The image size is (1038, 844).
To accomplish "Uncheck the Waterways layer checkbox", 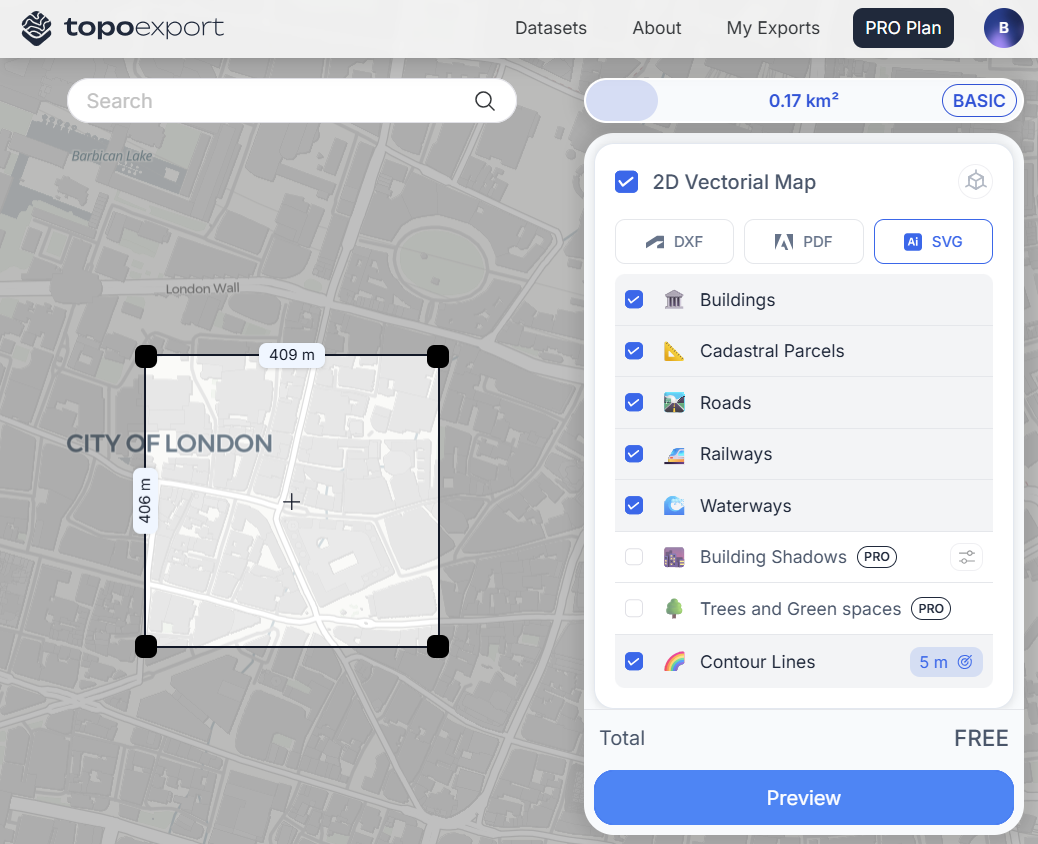I will tap(634, 506).
